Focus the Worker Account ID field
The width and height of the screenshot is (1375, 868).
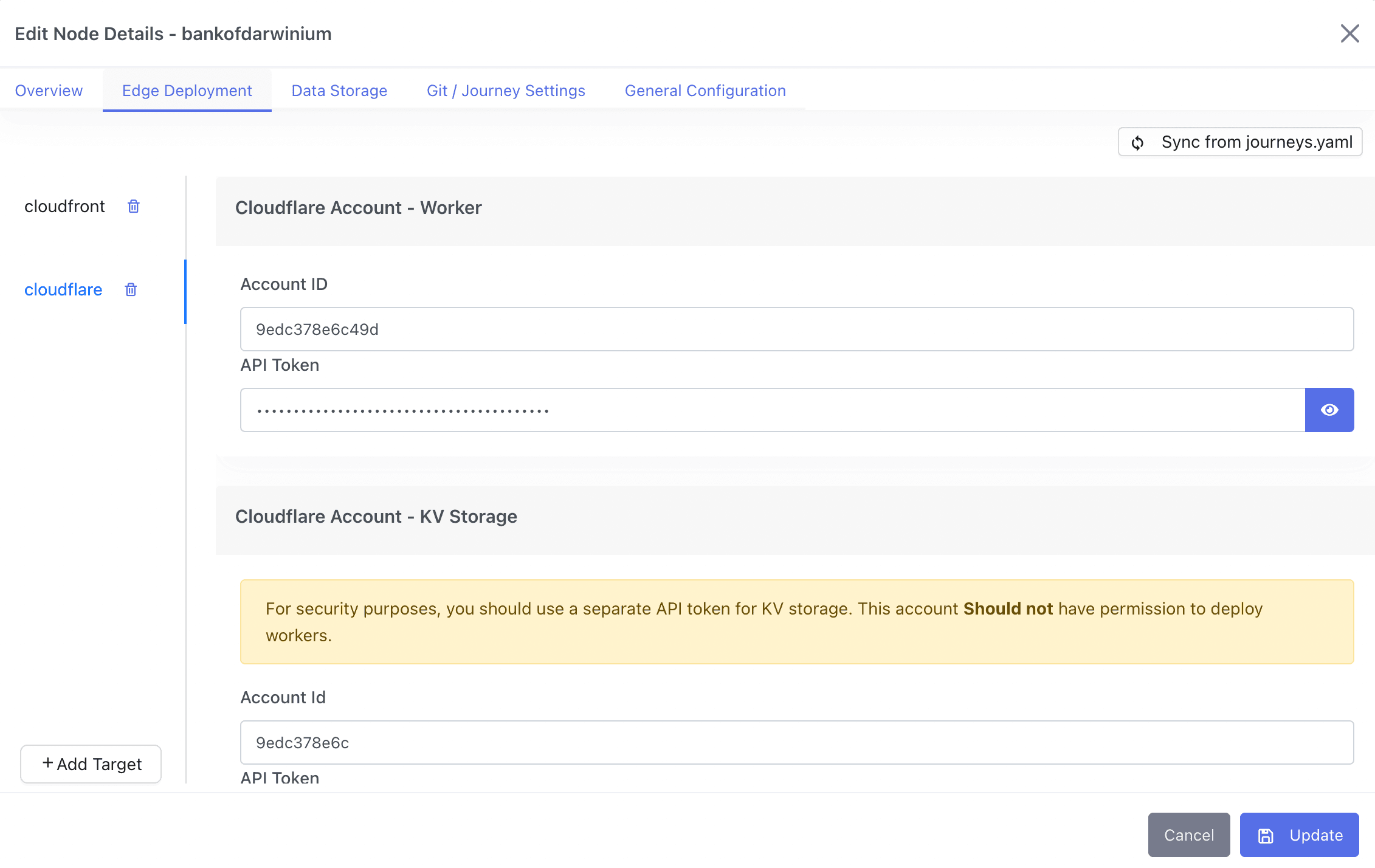click(796, 329)
